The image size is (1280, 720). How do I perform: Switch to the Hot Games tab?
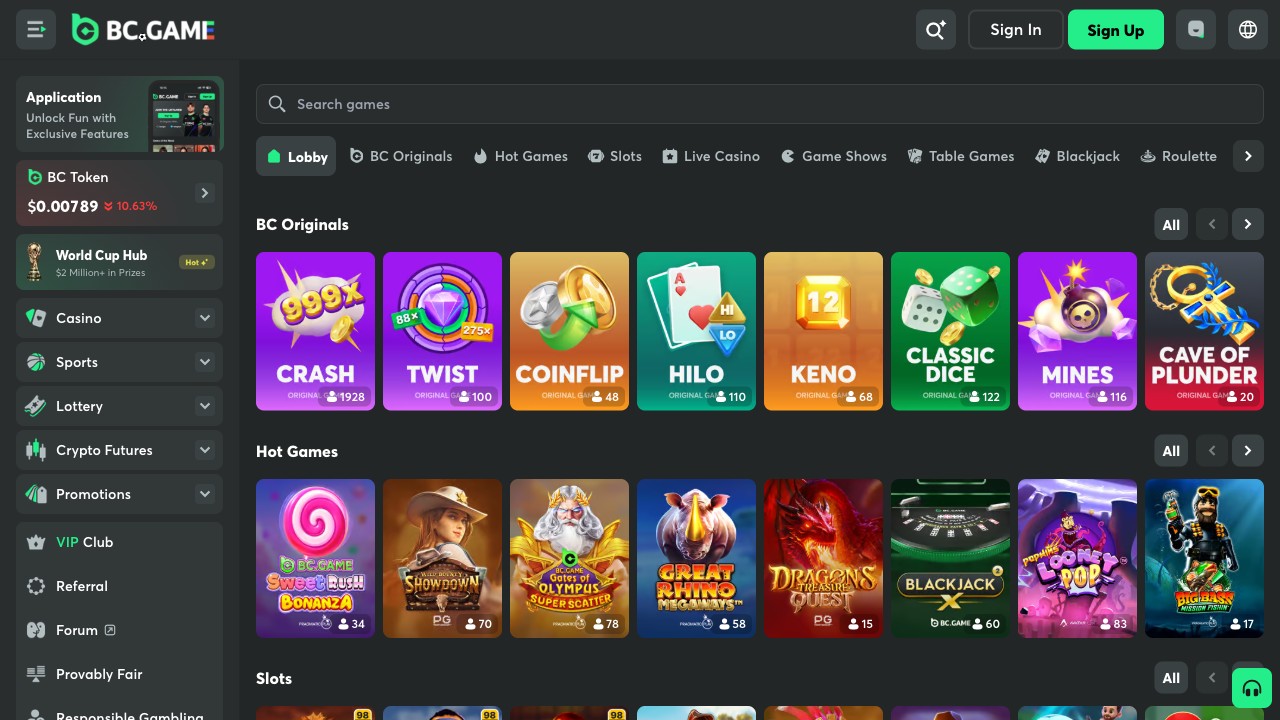point(521,156)
